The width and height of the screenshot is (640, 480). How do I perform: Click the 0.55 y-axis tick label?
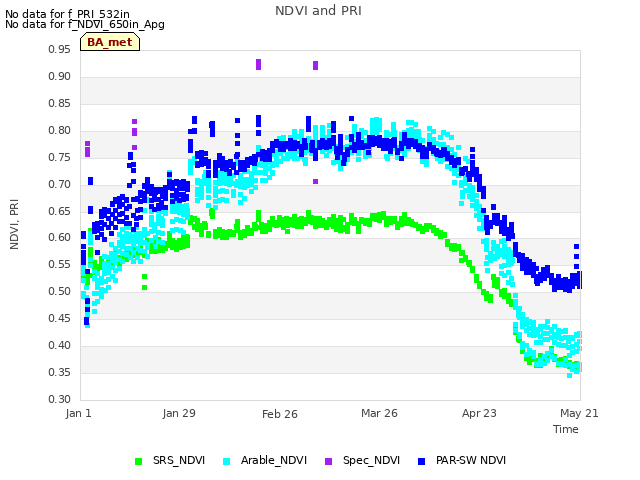point(60,264)
